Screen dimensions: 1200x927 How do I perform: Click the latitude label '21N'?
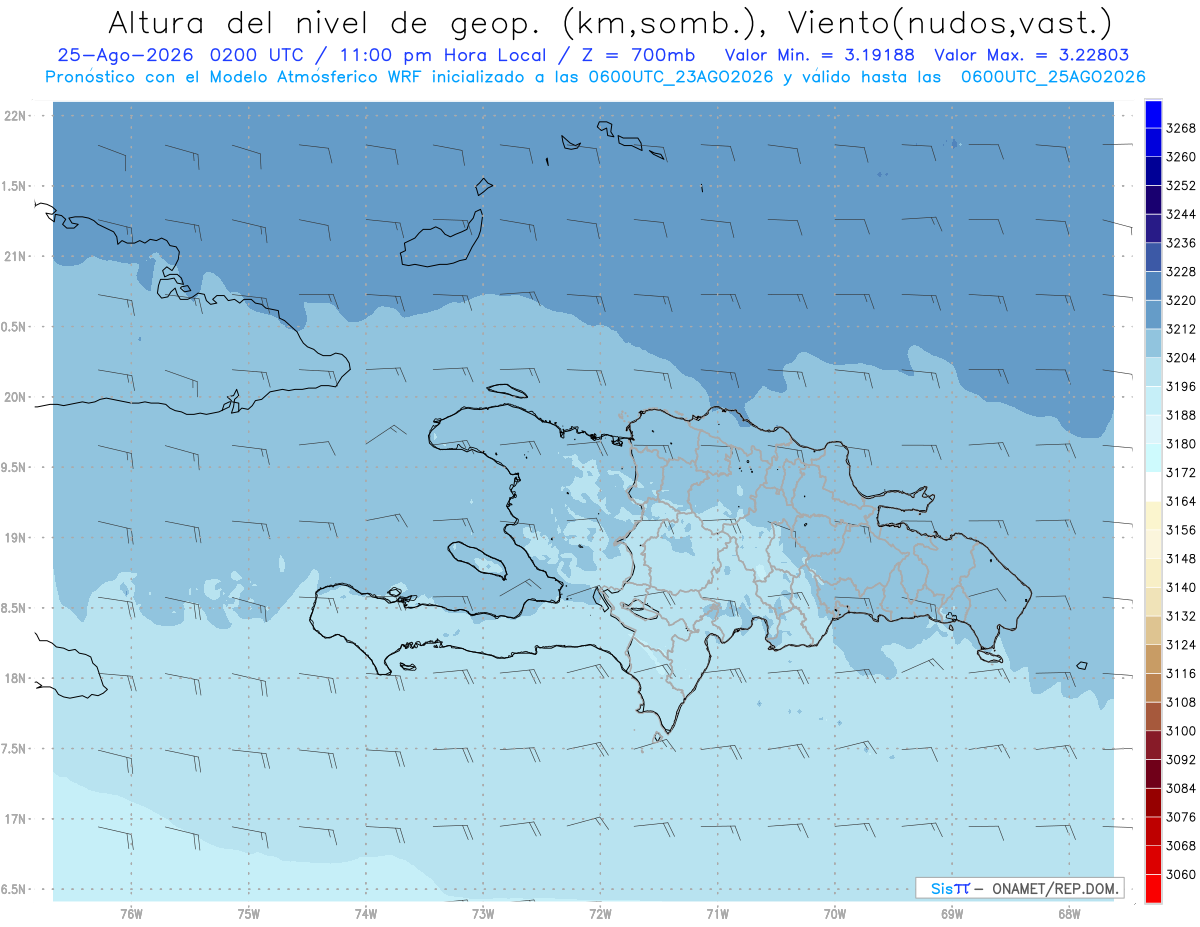click(x=16, y=257)
